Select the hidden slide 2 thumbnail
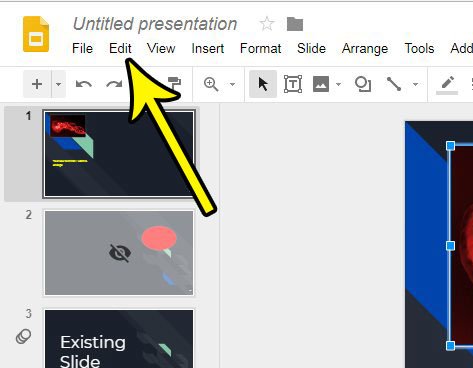473x368 pixels. [119, 253]
